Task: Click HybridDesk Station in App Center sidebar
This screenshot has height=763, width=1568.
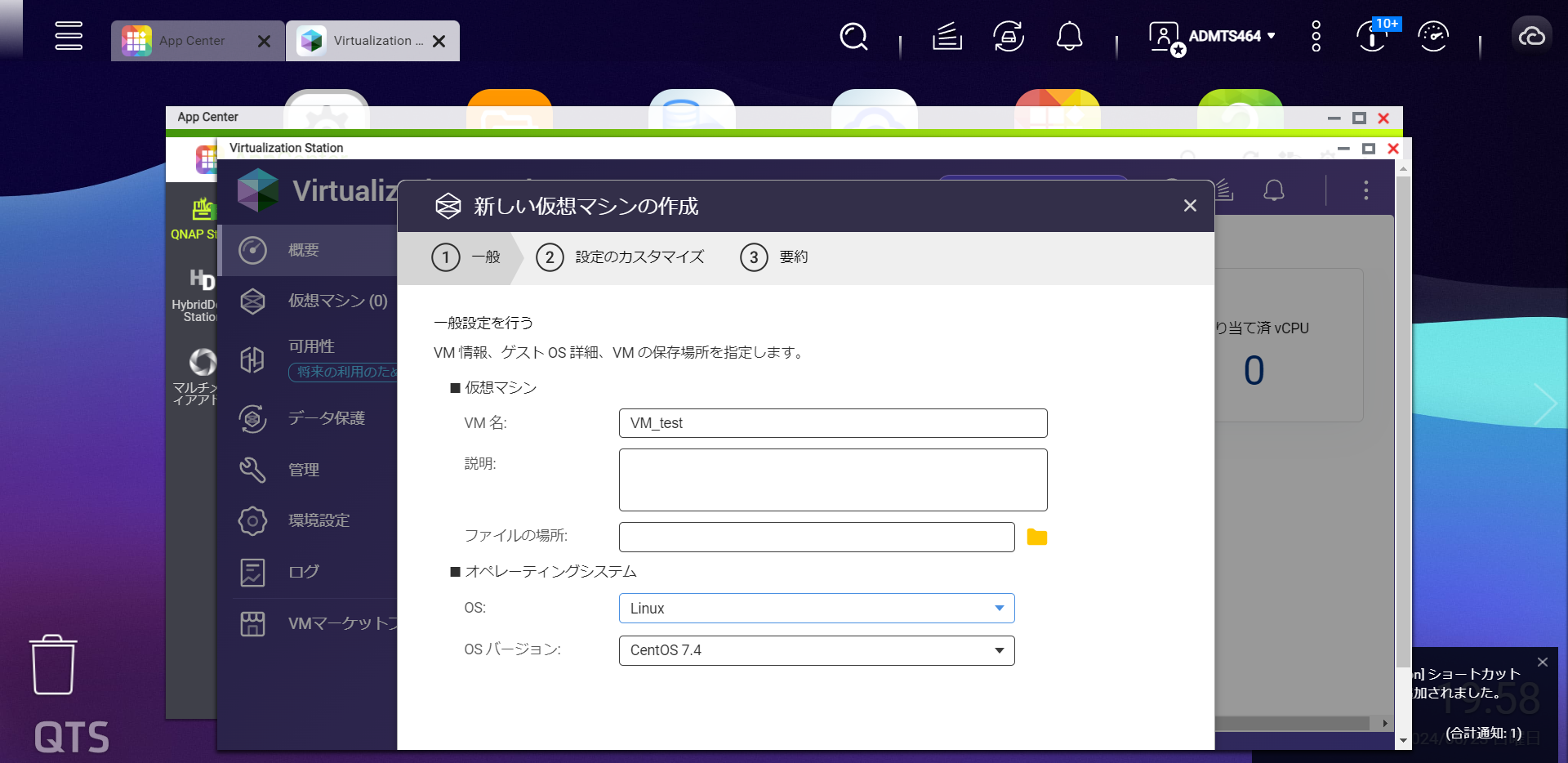Action: click(194, 296)
